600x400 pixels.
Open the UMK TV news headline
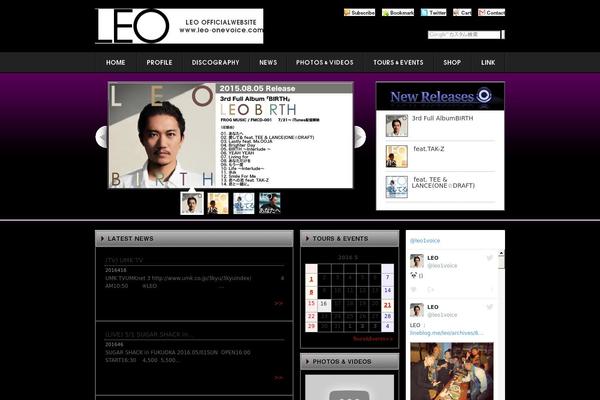(124, 260)
